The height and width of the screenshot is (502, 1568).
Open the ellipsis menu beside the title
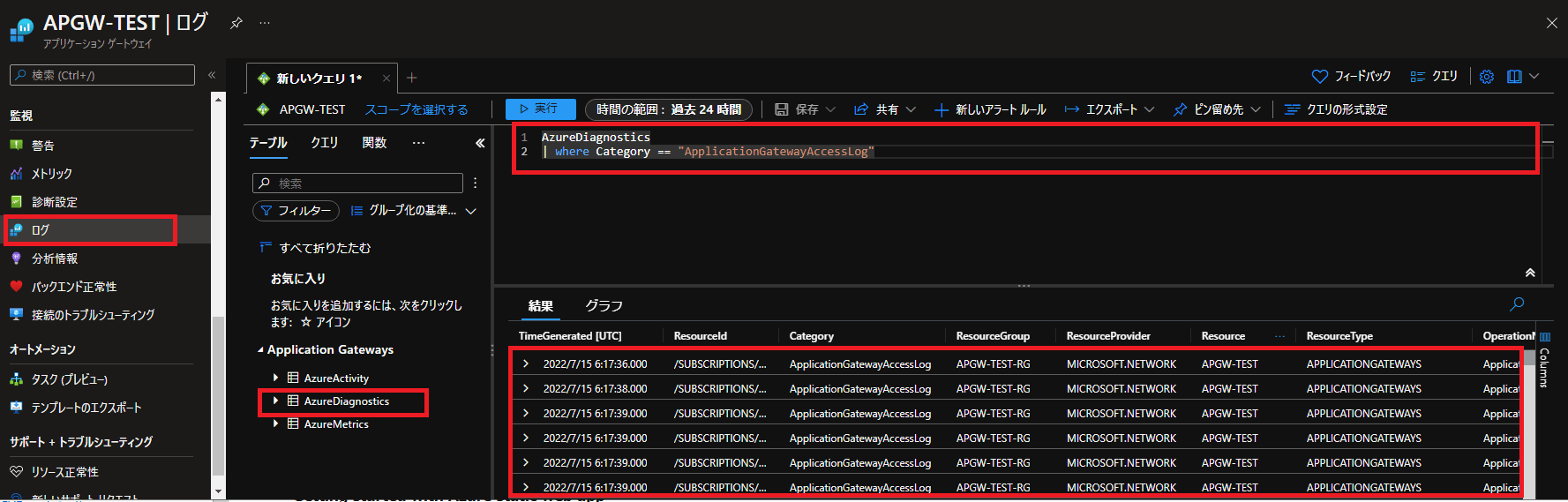click(x=265, y=23)
